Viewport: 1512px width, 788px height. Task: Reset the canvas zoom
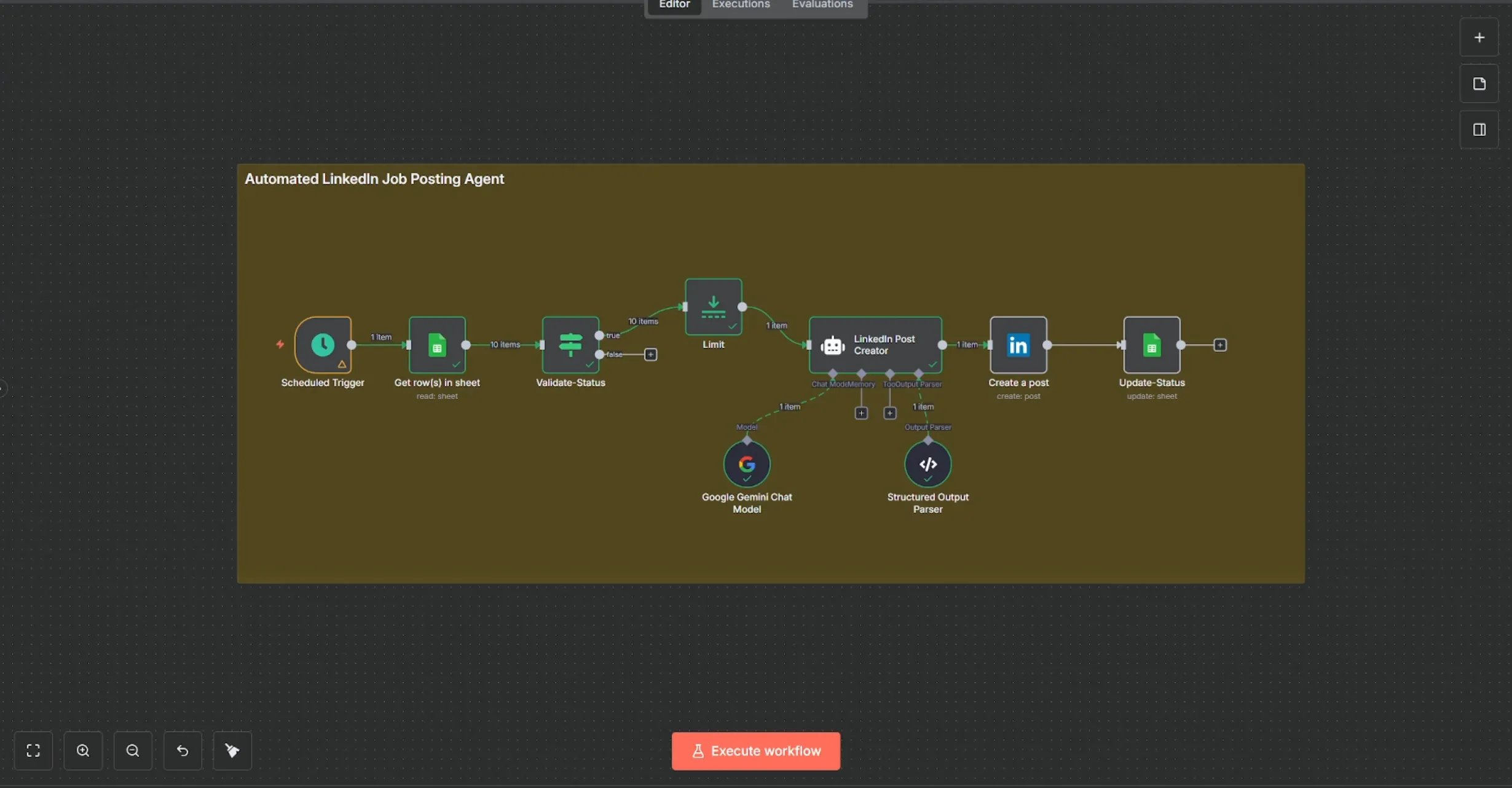(x=183, y=751)
